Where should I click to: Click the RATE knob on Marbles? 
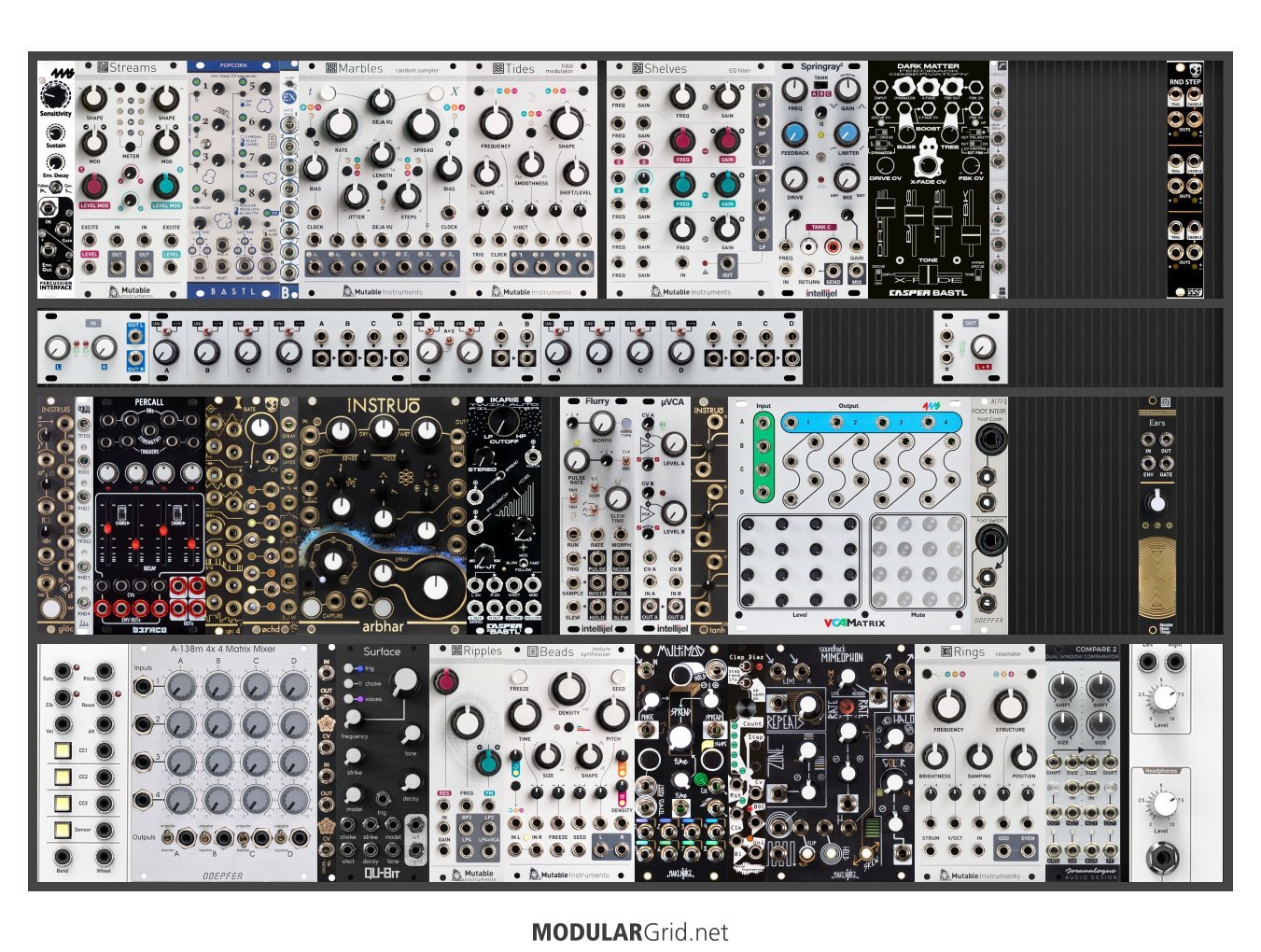[x=341, y=123]
